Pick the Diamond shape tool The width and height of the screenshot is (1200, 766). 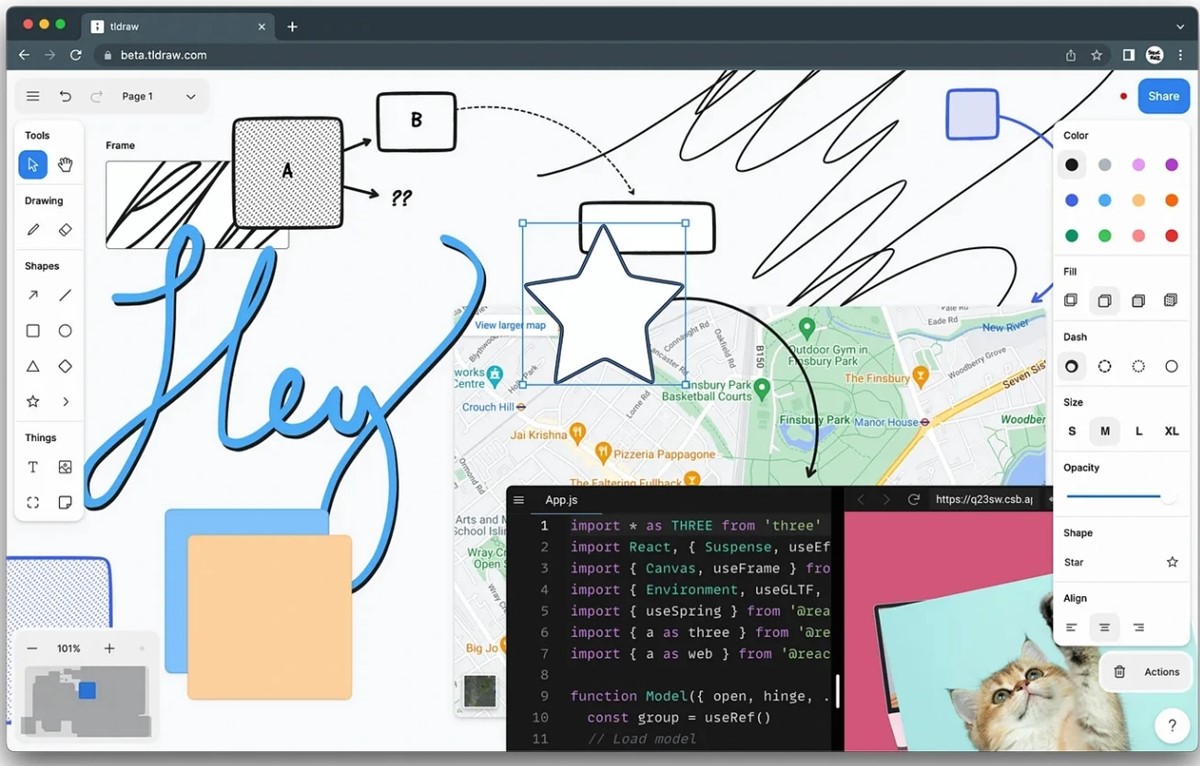(x=65, y=366)
